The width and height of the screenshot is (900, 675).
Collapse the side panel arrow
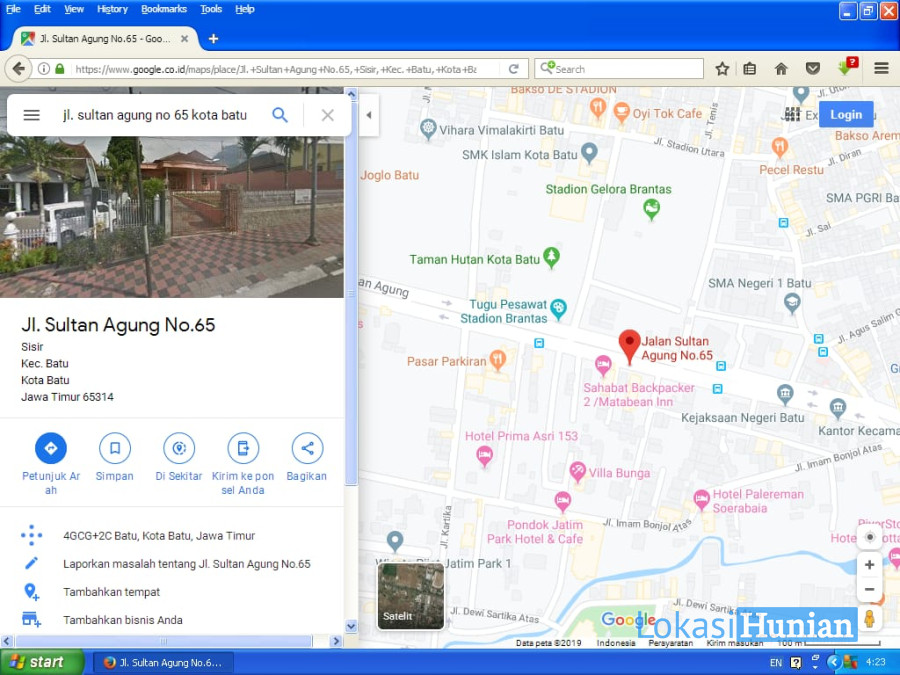click(x=369, y=115)
